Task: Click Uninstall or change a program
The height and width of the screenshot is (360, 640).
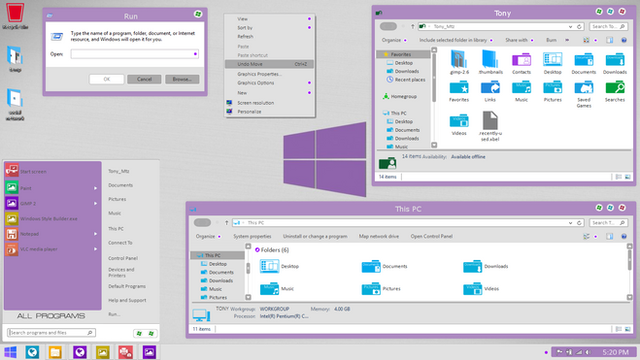Action: pyautogui.click(x=315, y=236)
